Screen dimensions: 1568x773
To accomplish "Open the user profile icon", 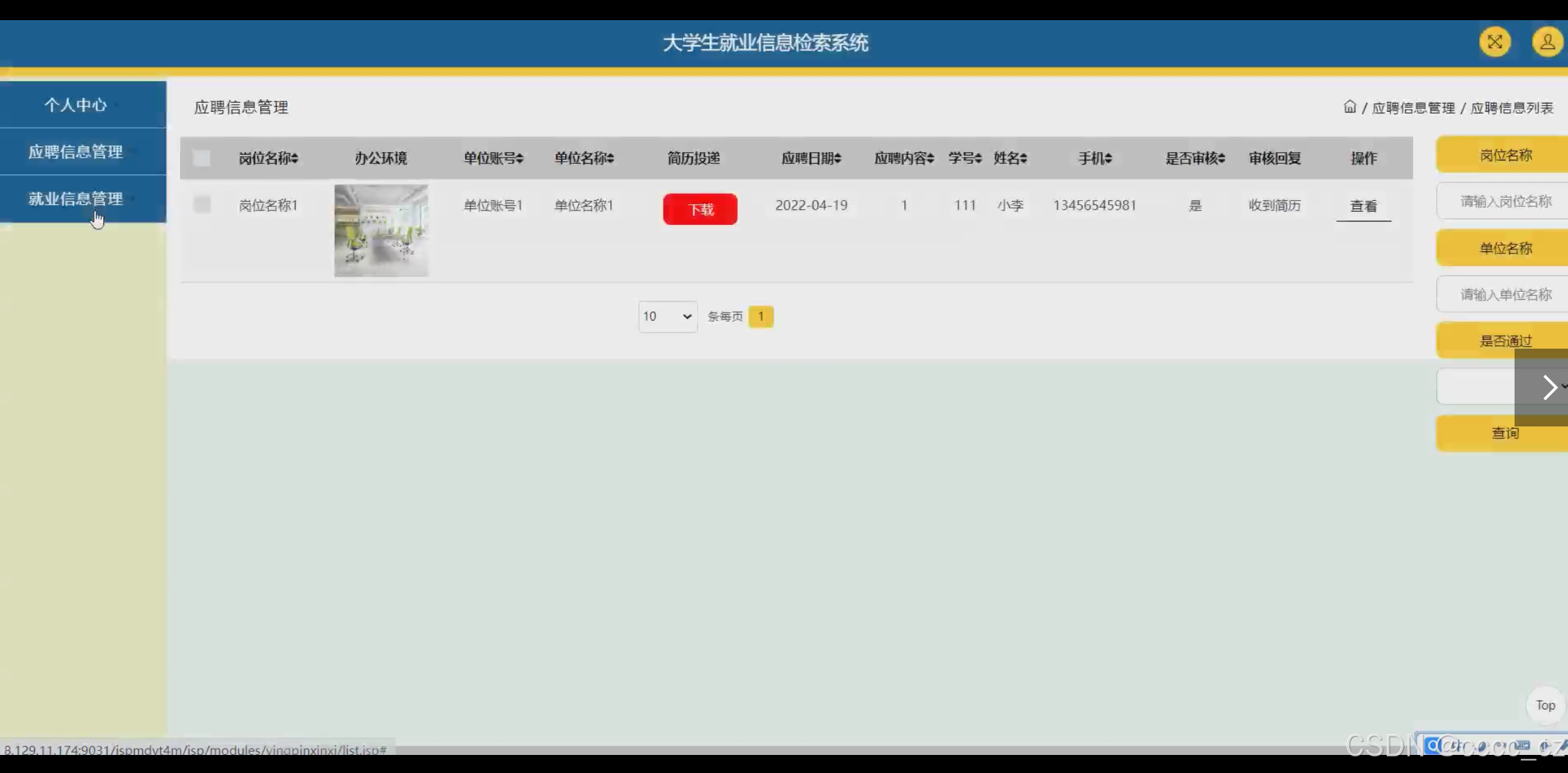I will coord(1546,42).
